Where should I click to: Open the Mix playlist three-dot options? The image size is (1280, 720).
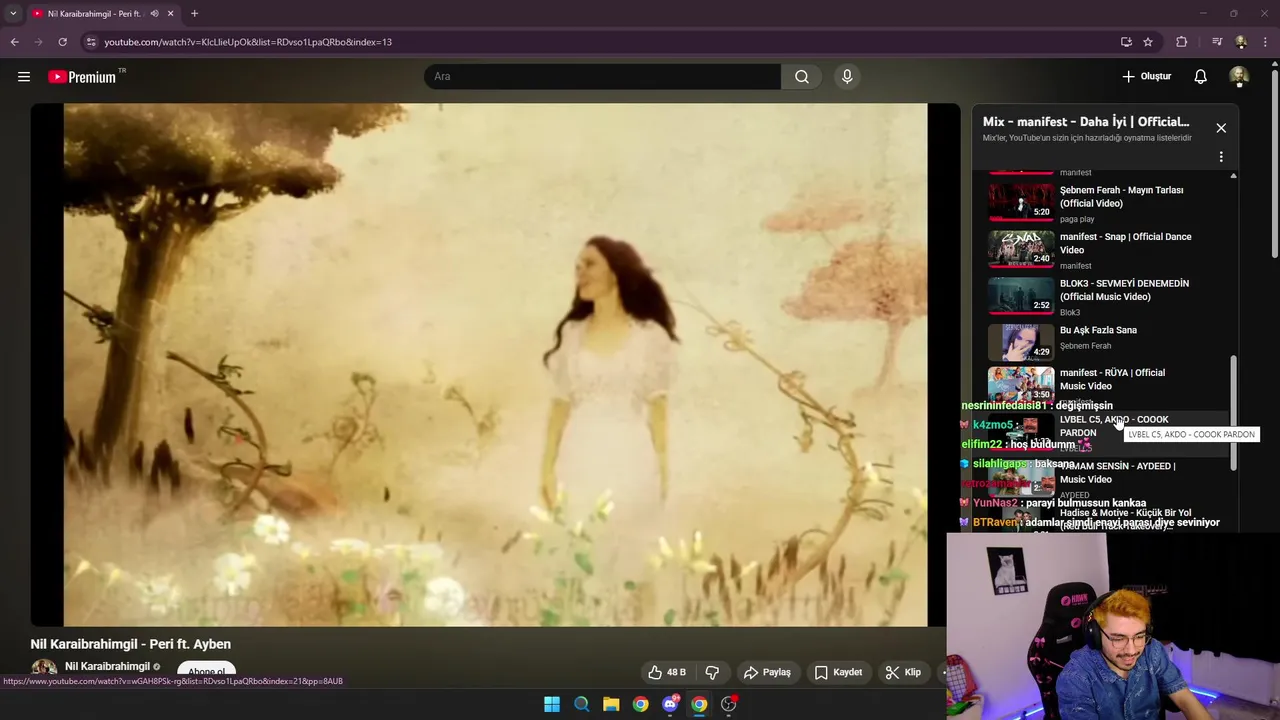coord(1221,157)
